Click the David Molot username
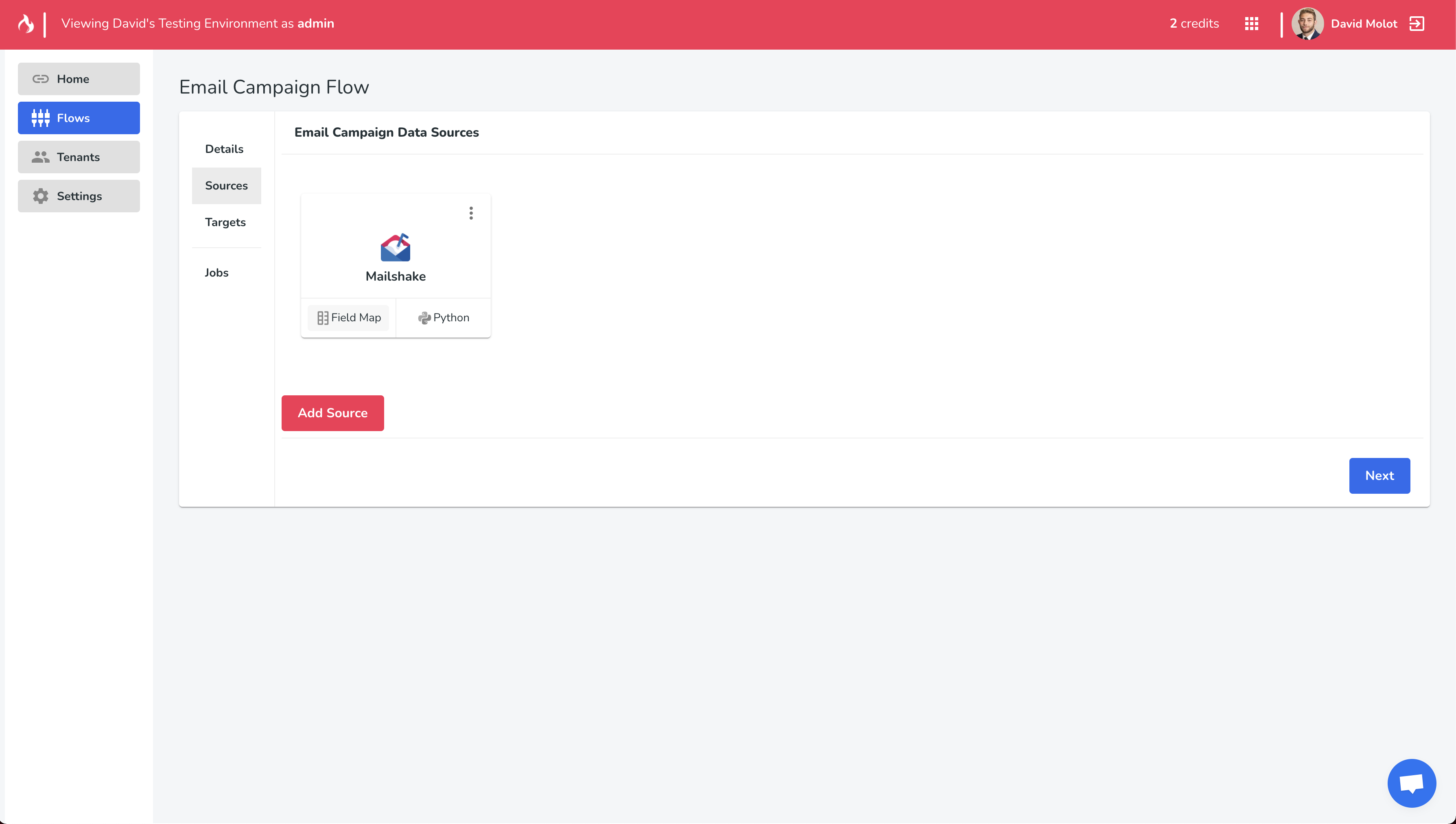 coord(1364,24)
